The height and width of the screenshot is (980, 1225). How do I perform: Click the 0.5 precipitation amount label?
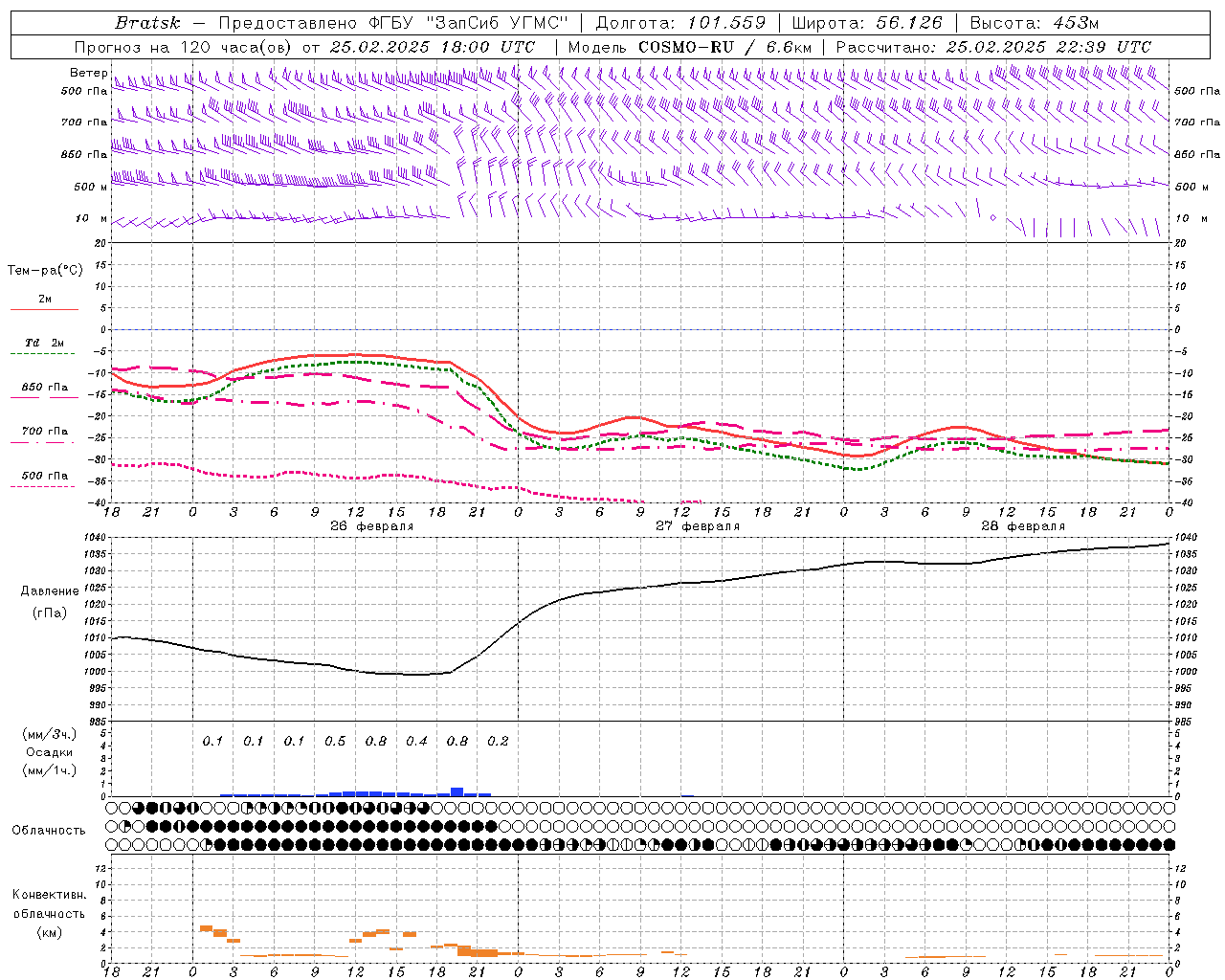(x=335, y=741)
